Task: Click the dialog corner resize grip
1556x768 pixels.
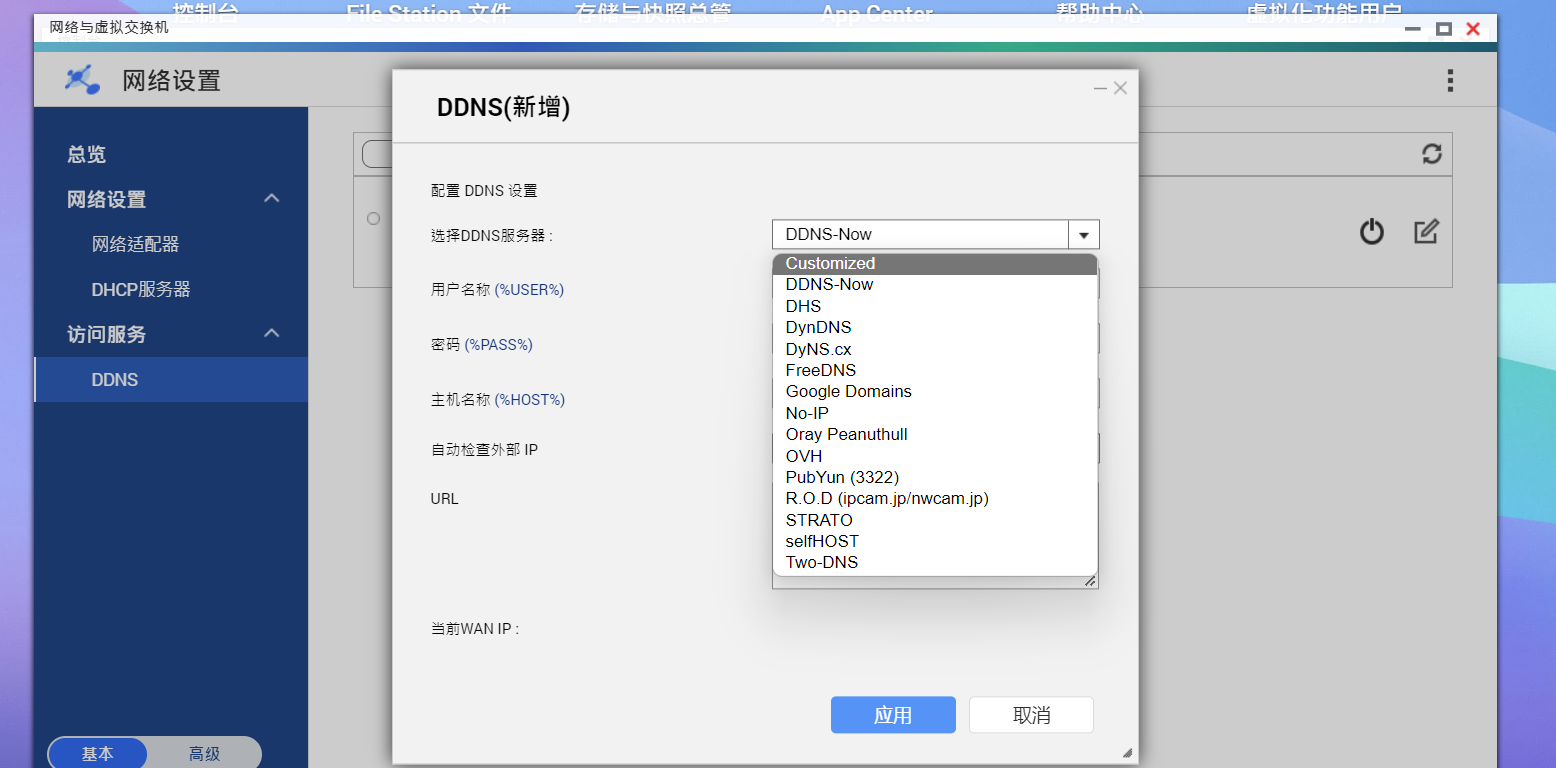Action: [x=1128, y=753]
